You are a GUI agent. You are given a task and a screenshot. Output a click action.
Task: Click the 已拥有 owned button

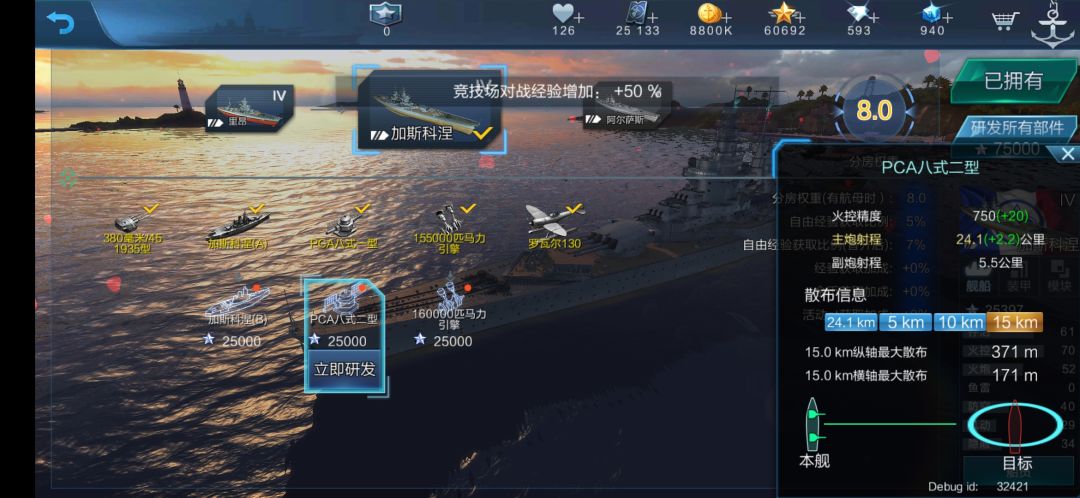(1013, 81)
